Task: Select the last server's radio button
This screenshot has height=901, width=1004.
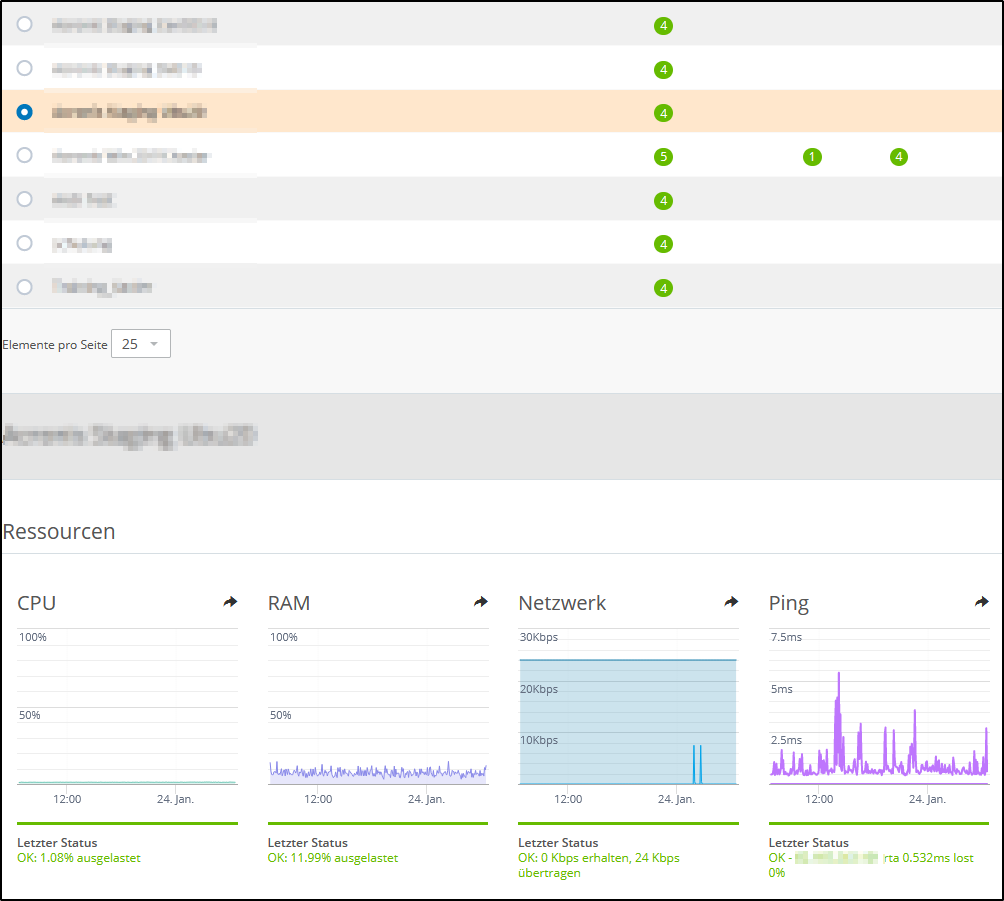Action: coord(23,287)
